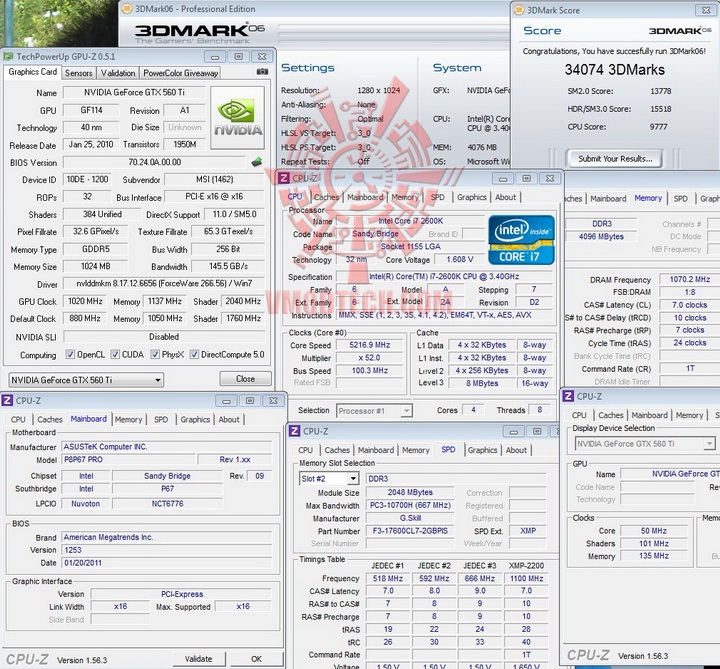This screenshot has height=669, width=720.
Task: Click the 34074 3DMarks score text
Action: 614,69
